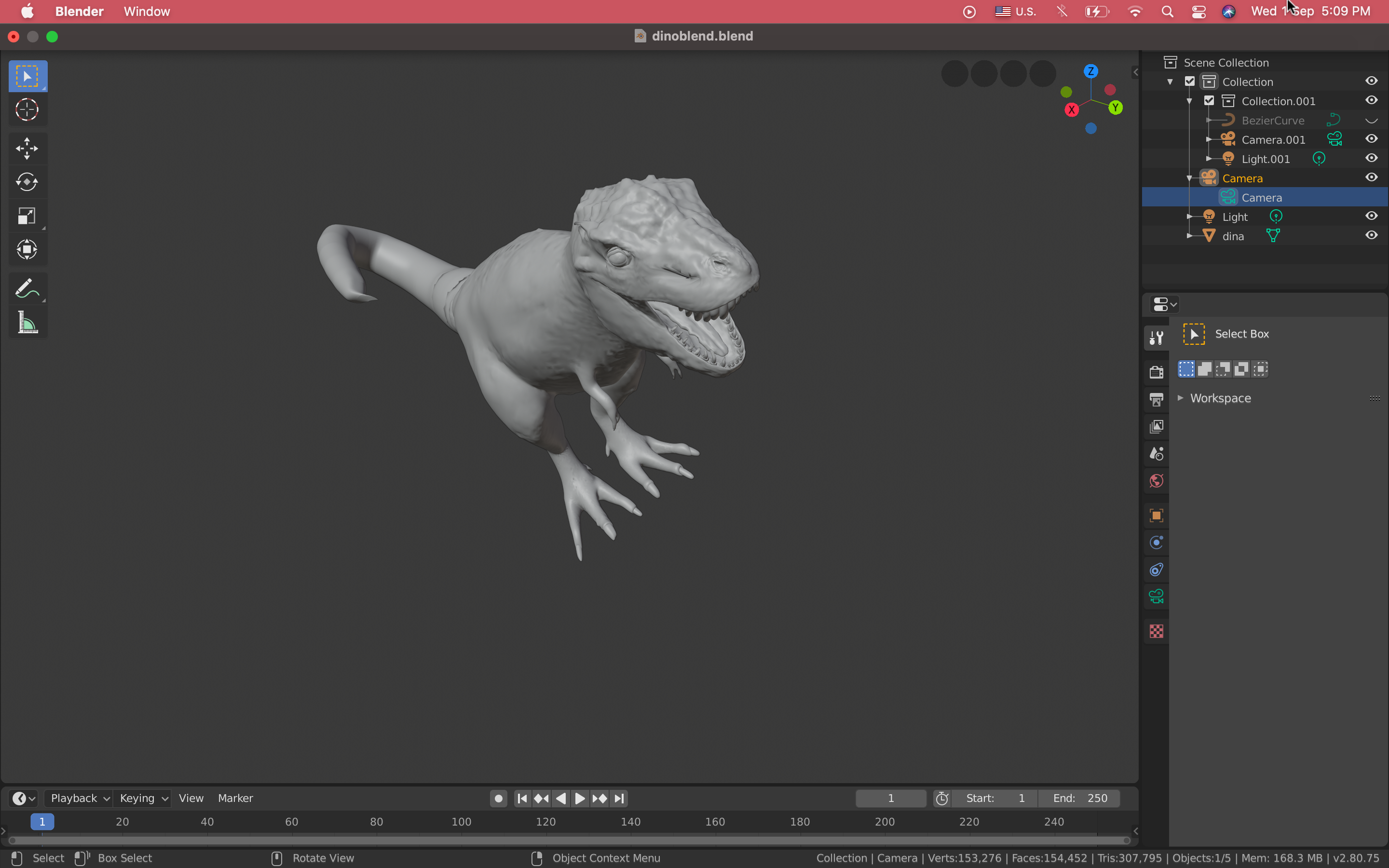This screenshot has width=1389, height=868.
Task: Open the Keying dropdown
Action: (142, 798)
